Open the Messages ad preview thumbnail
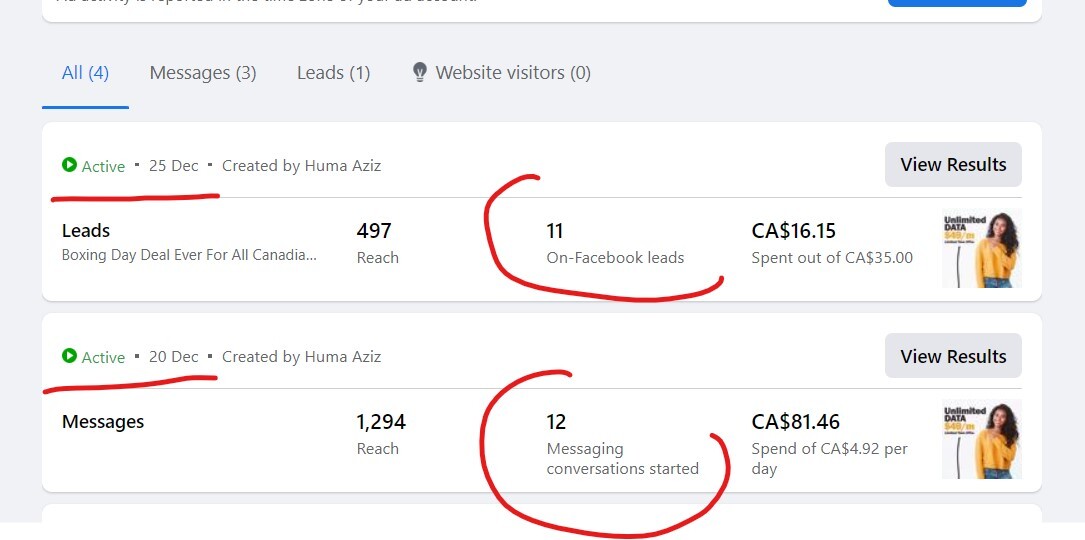1085x540 pixels. point(982,439)
